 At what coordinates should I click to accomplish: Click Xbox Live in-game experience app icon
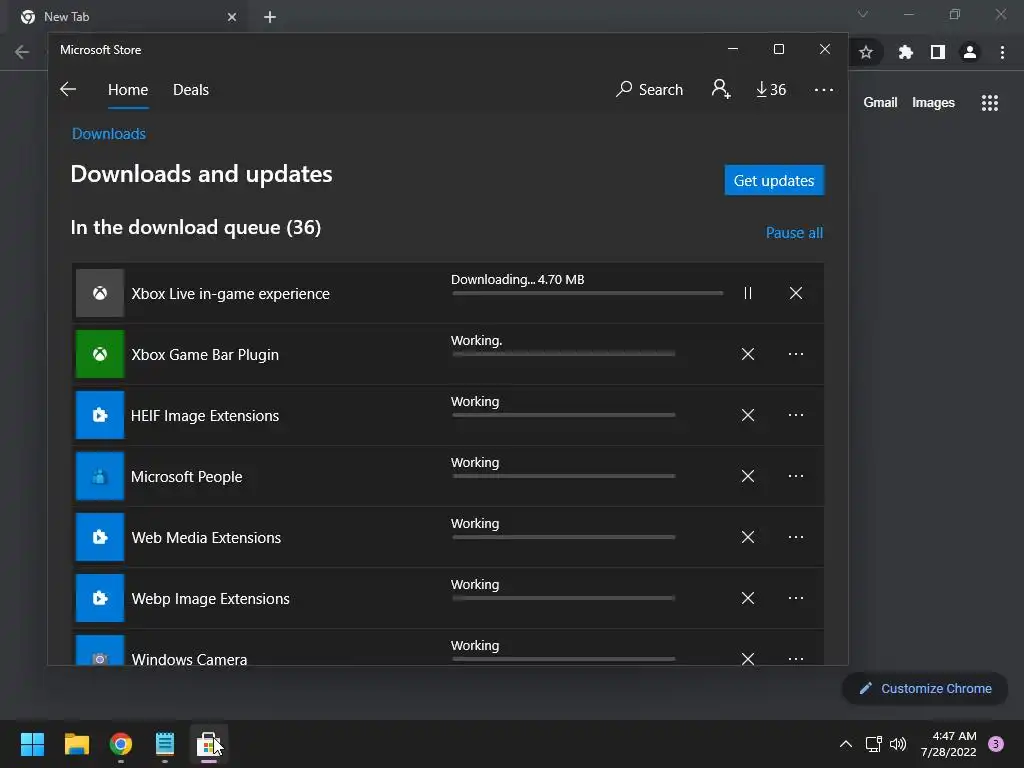click(x=100, y=293)
